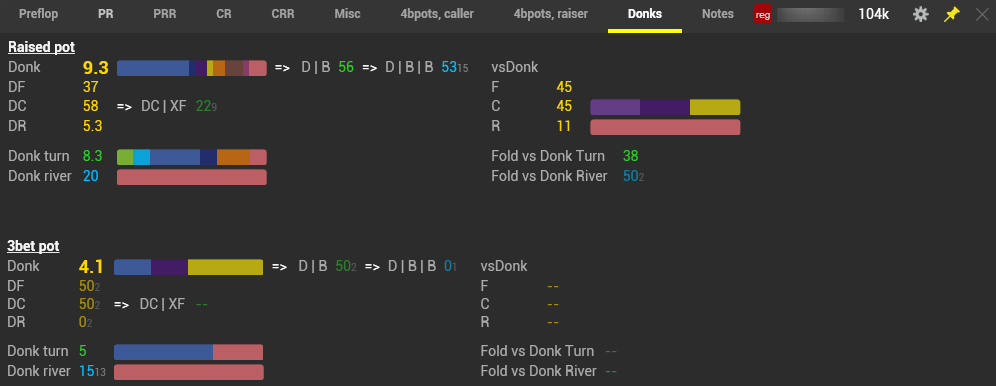
Task: Switch to the Preflop tab
Action: coord(38,14)
